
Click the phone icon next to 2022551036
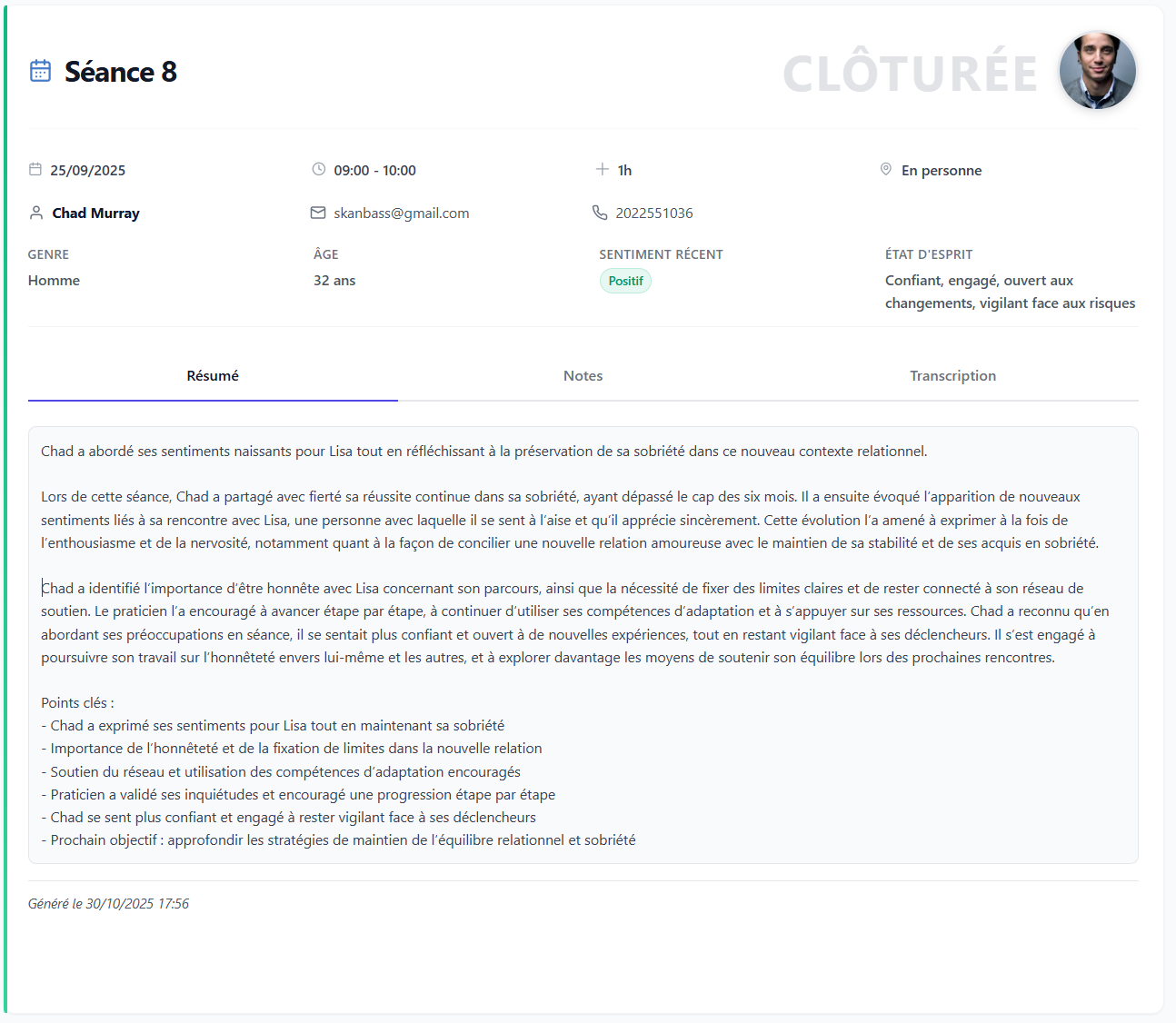click(x=600, y=213)
